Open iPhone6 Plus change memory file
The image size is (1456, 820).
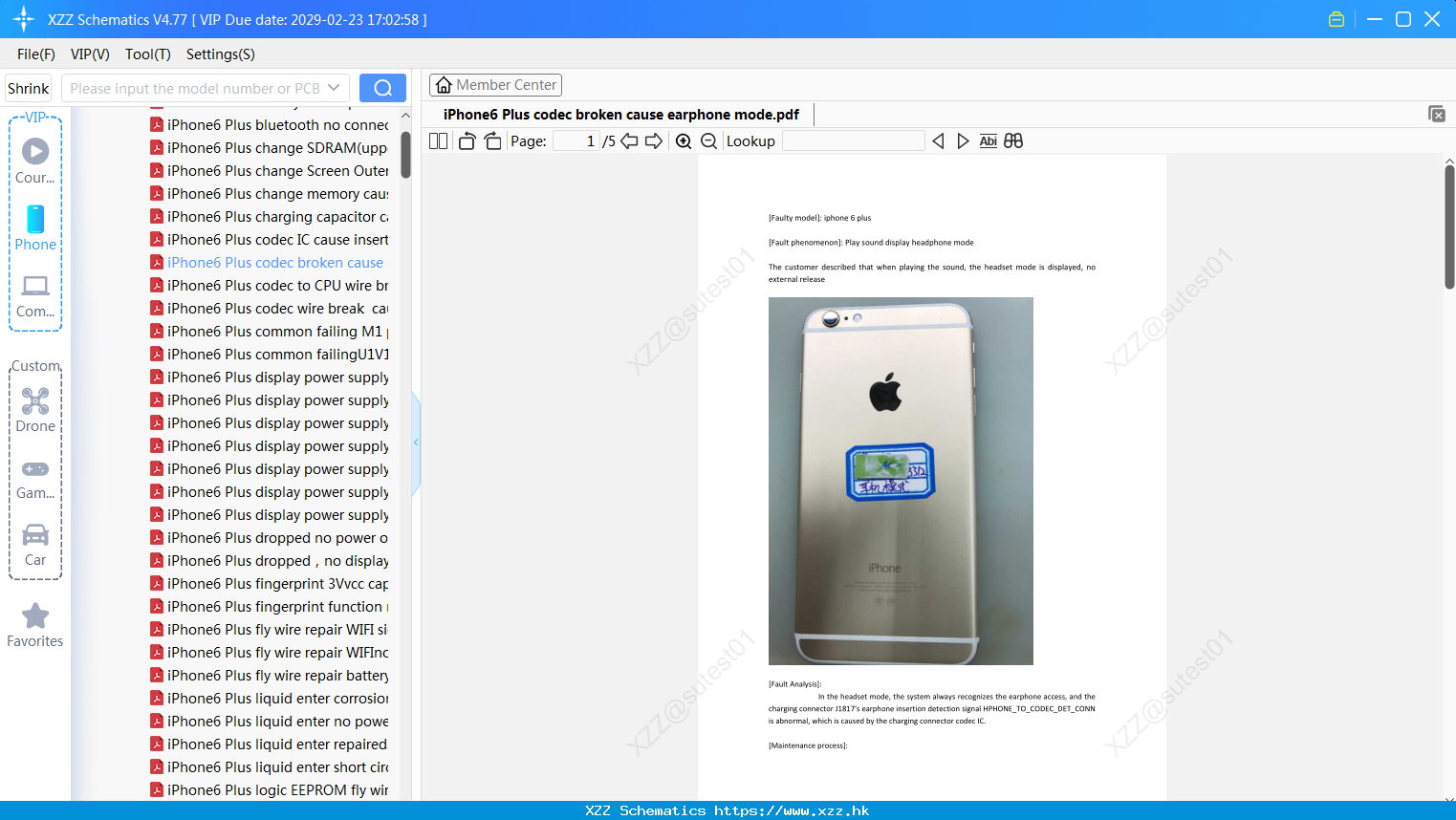click(270, 194)
